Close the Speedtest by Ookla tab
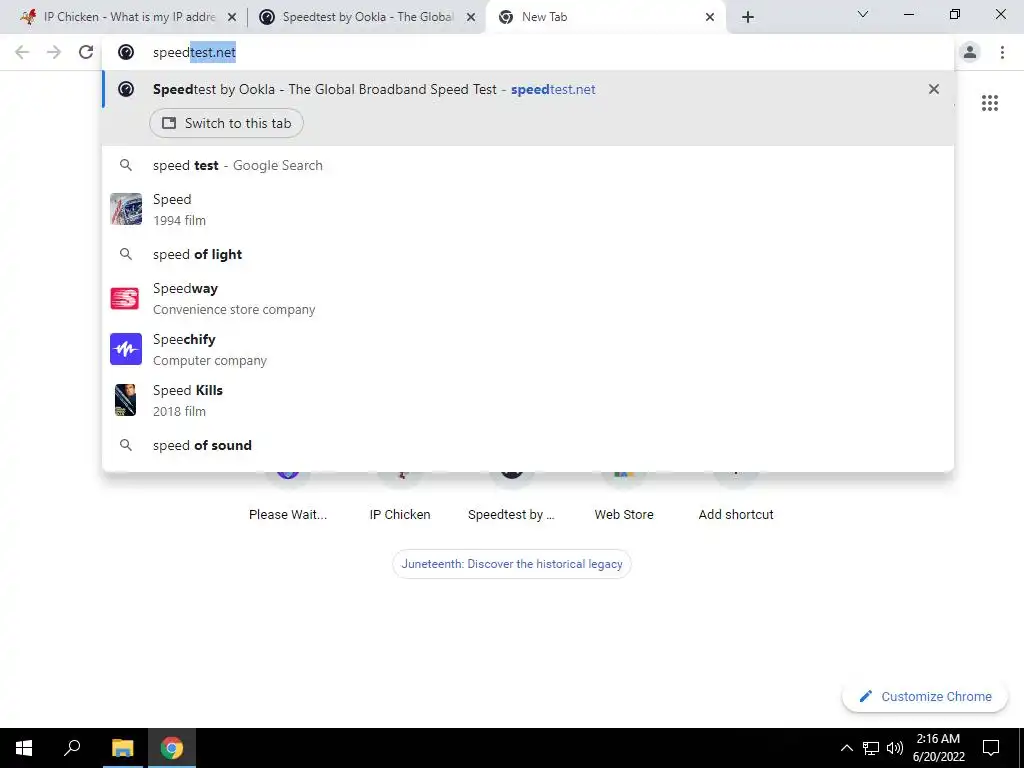The width and height of the screenshot is (1024, 768). pyautogui.click(x=471, y=18)
